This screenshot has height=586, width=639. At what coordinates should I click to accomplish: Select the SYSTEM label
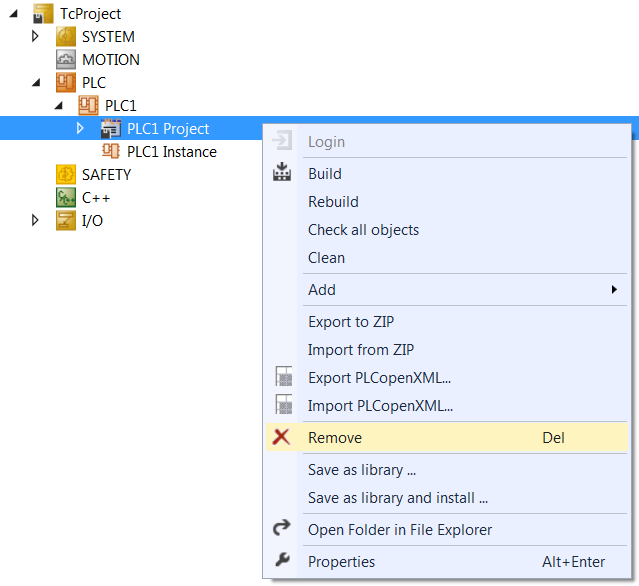pos(108,37)
